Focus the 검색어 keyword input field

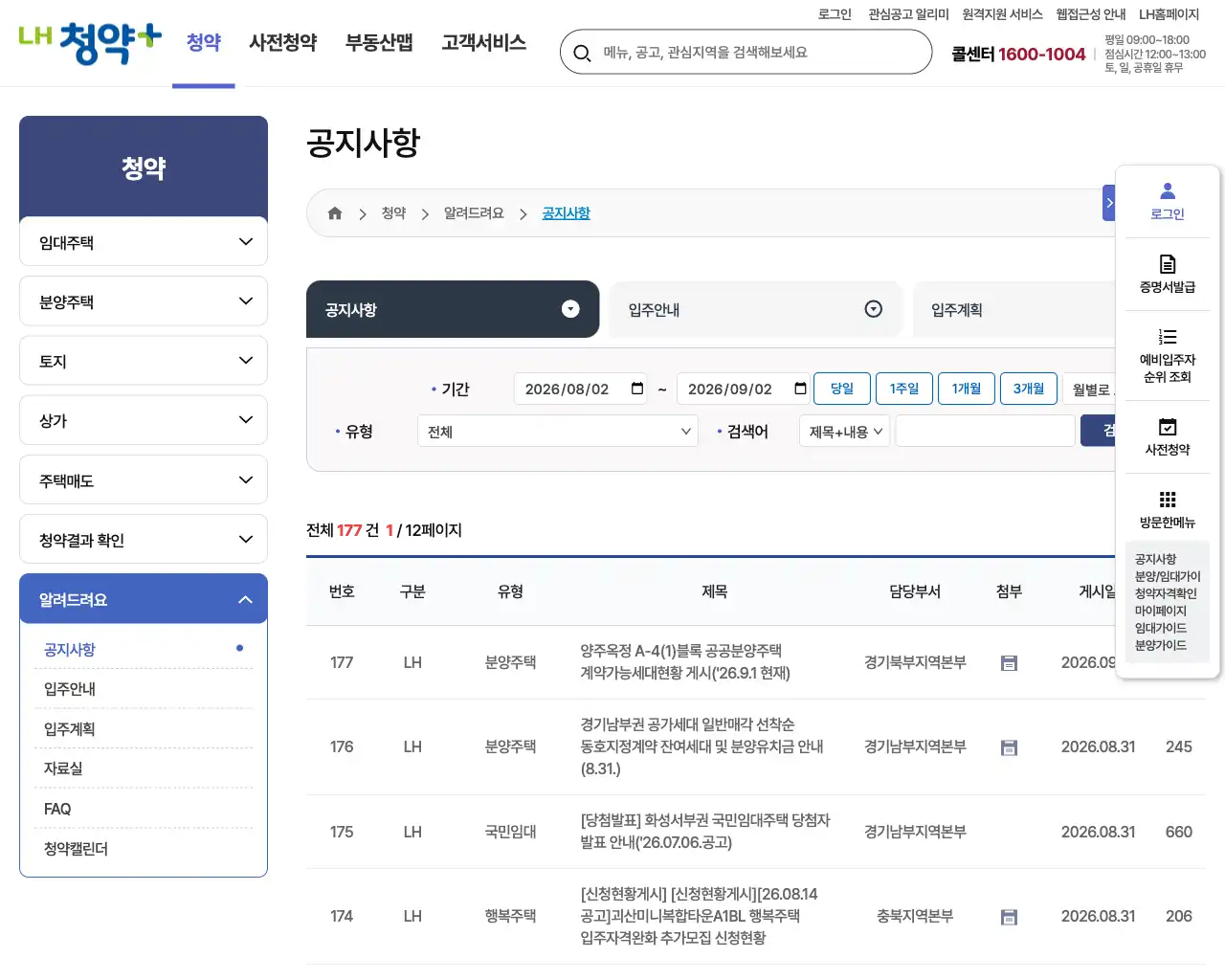[x=985, y=432]
